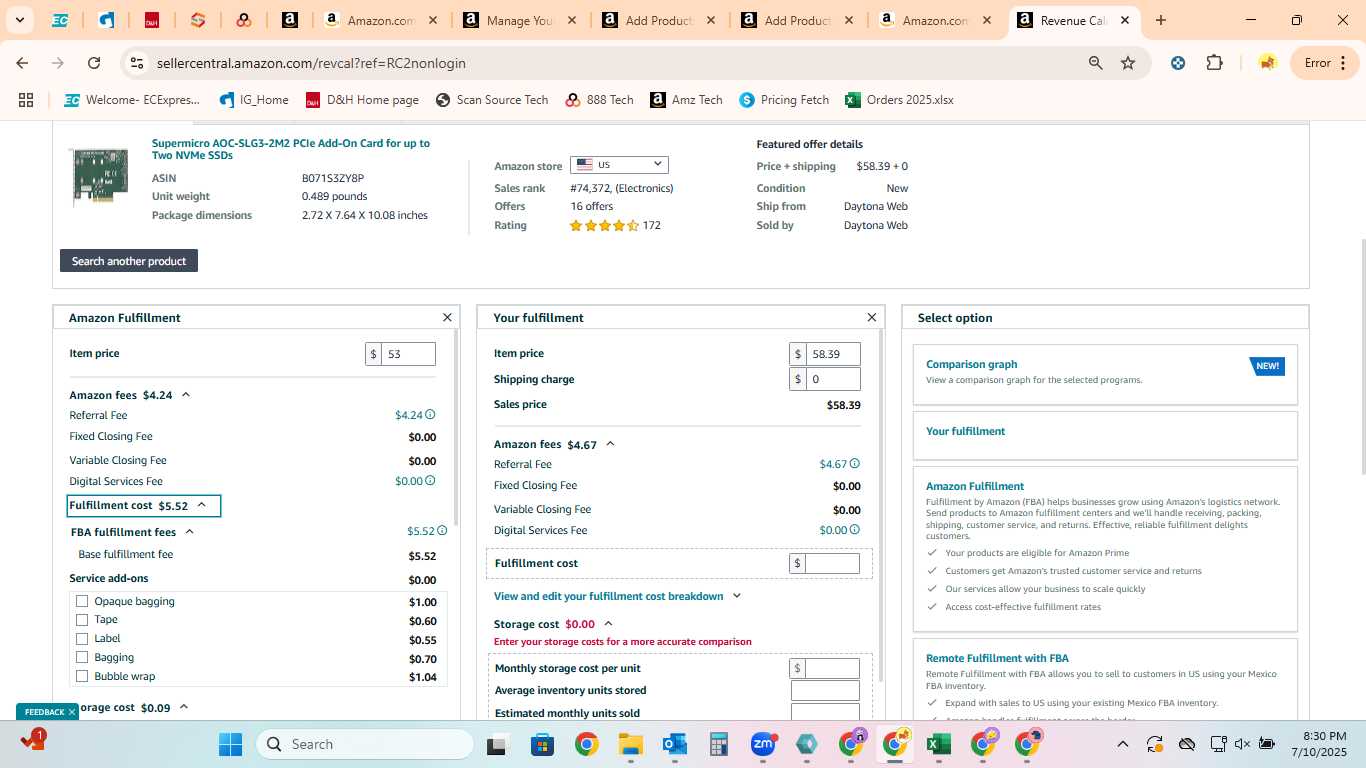Open Windows Start menu

coord(230,744)
